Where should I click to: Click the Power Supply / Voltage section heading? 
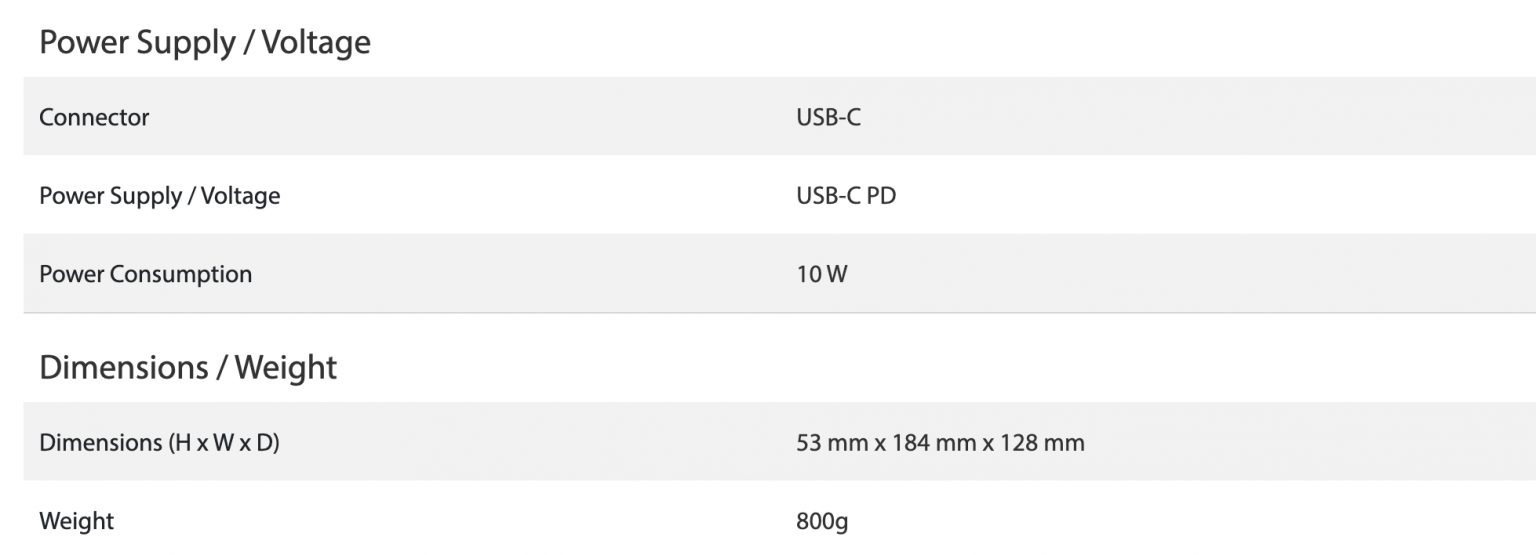tap(204, 42)
